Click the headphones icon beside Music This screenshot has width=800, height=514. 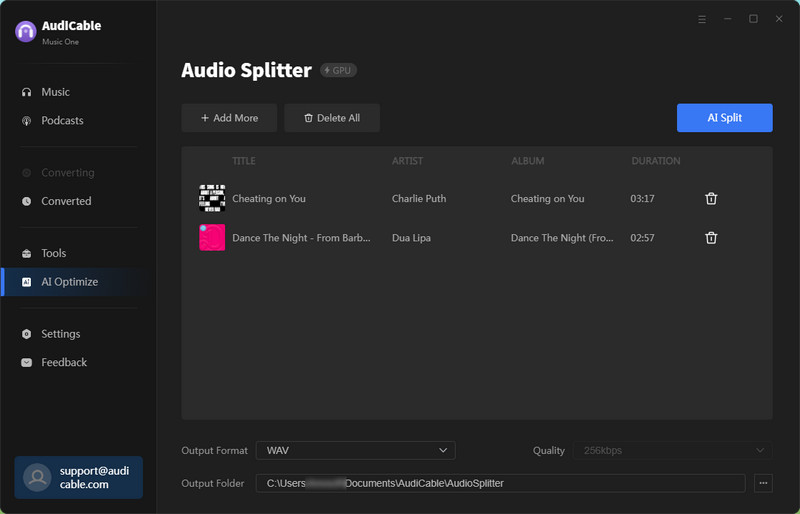tap(27, 92)
